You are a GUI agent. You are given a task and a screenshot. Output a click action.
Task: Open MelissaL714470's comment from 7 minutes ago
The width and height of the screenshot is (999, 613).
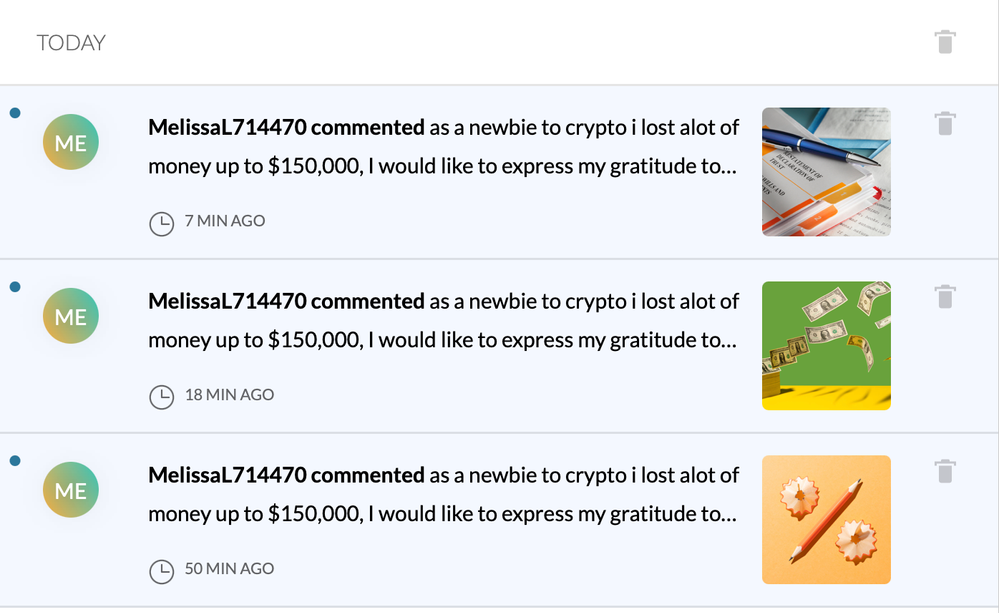pyautogui.click(x=443, y=147)
